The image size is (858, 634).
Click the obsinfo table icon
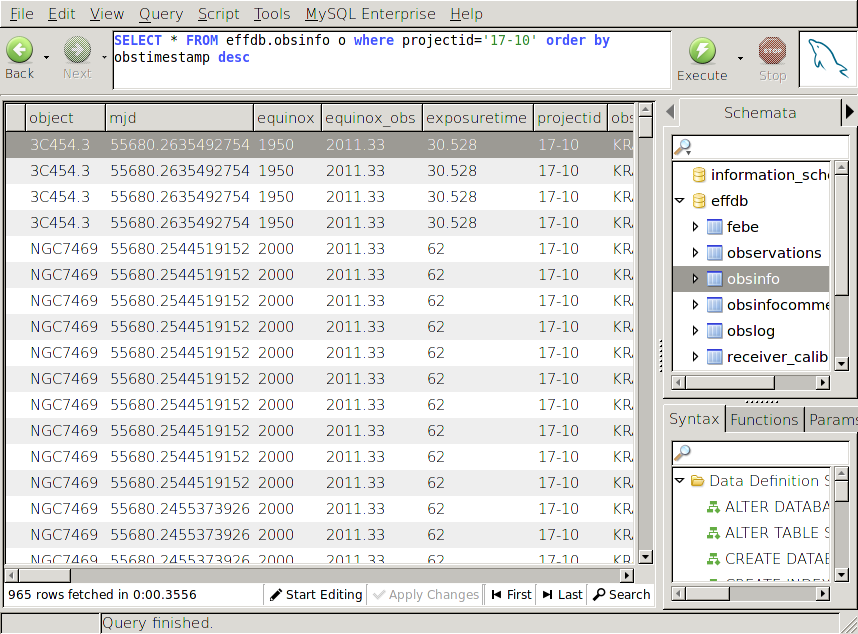pos(714,279)
